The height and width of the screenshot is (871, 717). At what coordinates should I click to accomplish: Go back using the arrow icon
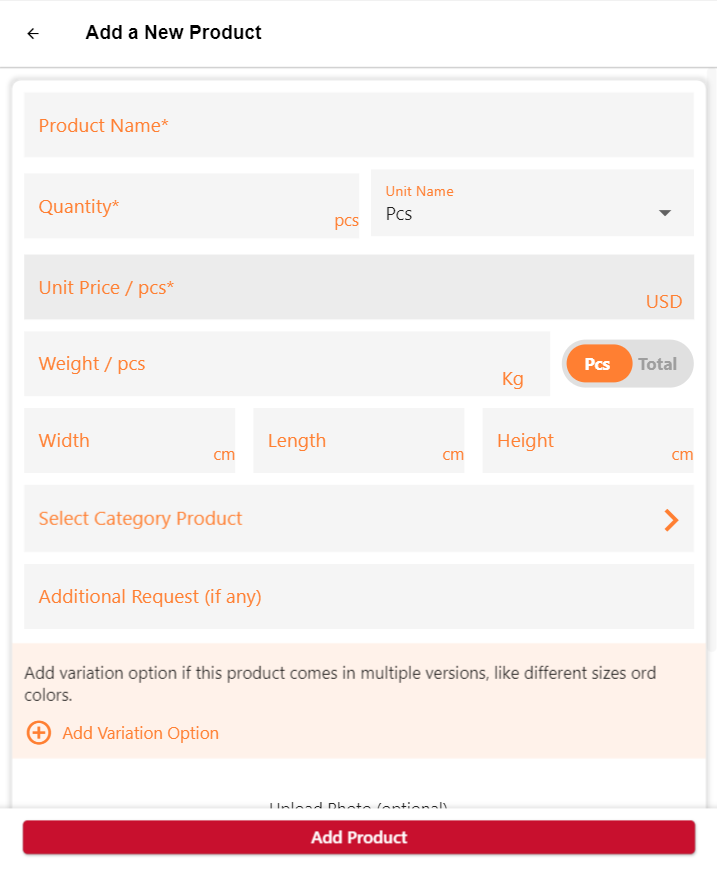pyautogui.click(x=33, y=33)
